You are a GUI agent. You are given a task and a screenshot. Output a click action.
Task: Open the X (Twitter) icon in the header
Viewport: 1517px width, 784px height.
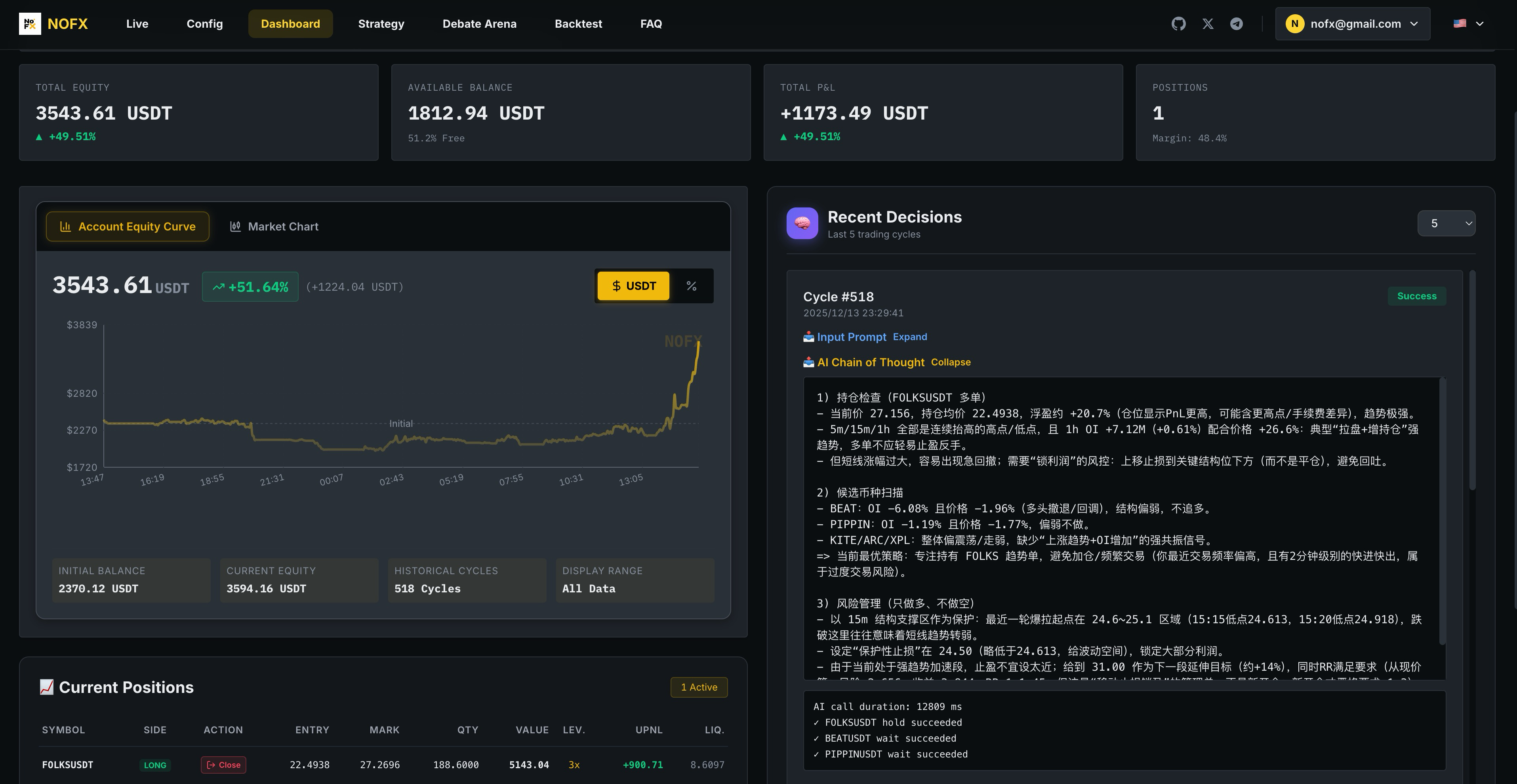coord(1208,23)
